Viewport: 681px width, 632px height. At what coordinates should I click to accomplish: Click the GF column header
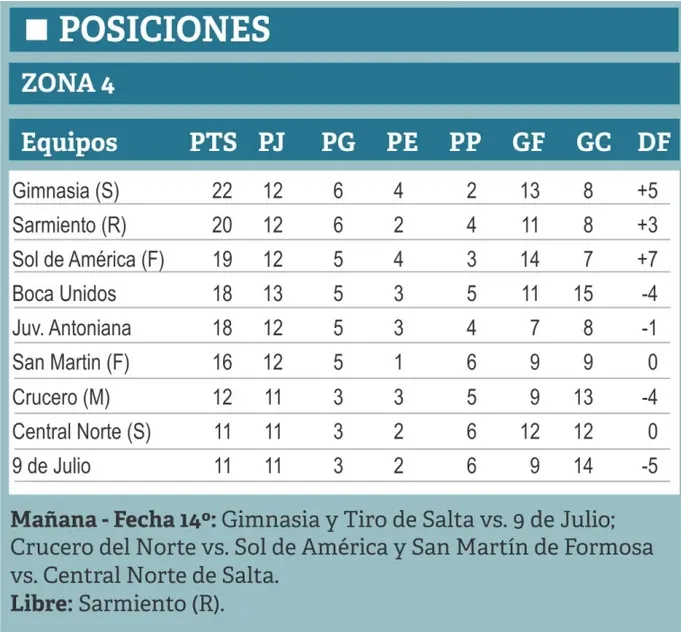tap(529, 142)
